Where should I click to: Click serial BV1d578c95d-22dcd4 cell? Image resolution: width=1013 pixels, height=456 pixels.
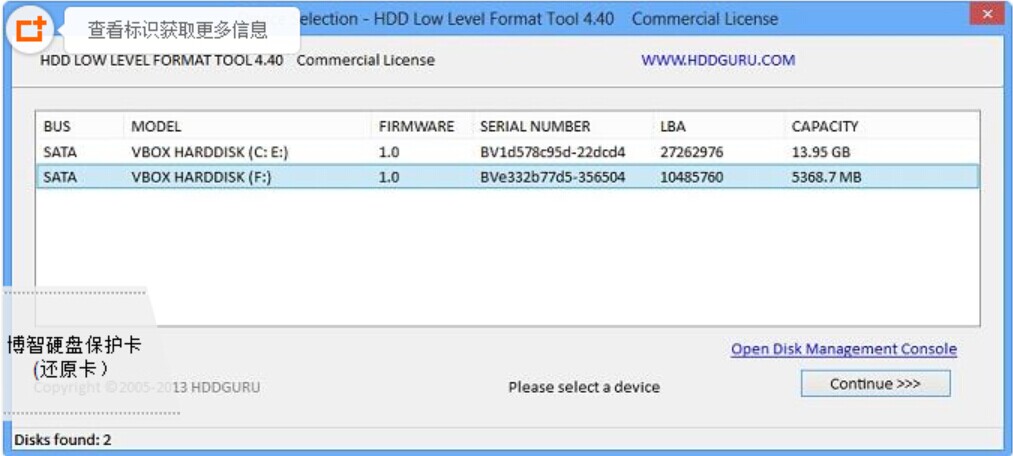(552, 153)
